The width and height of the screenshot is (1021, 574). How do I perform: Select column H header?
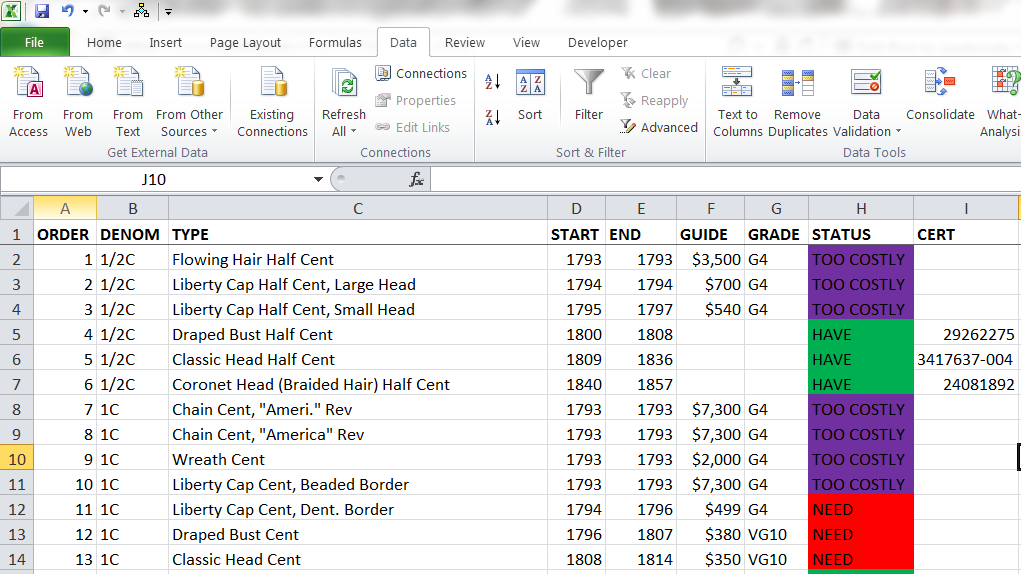pyautogui.click(x=861, y=208)
